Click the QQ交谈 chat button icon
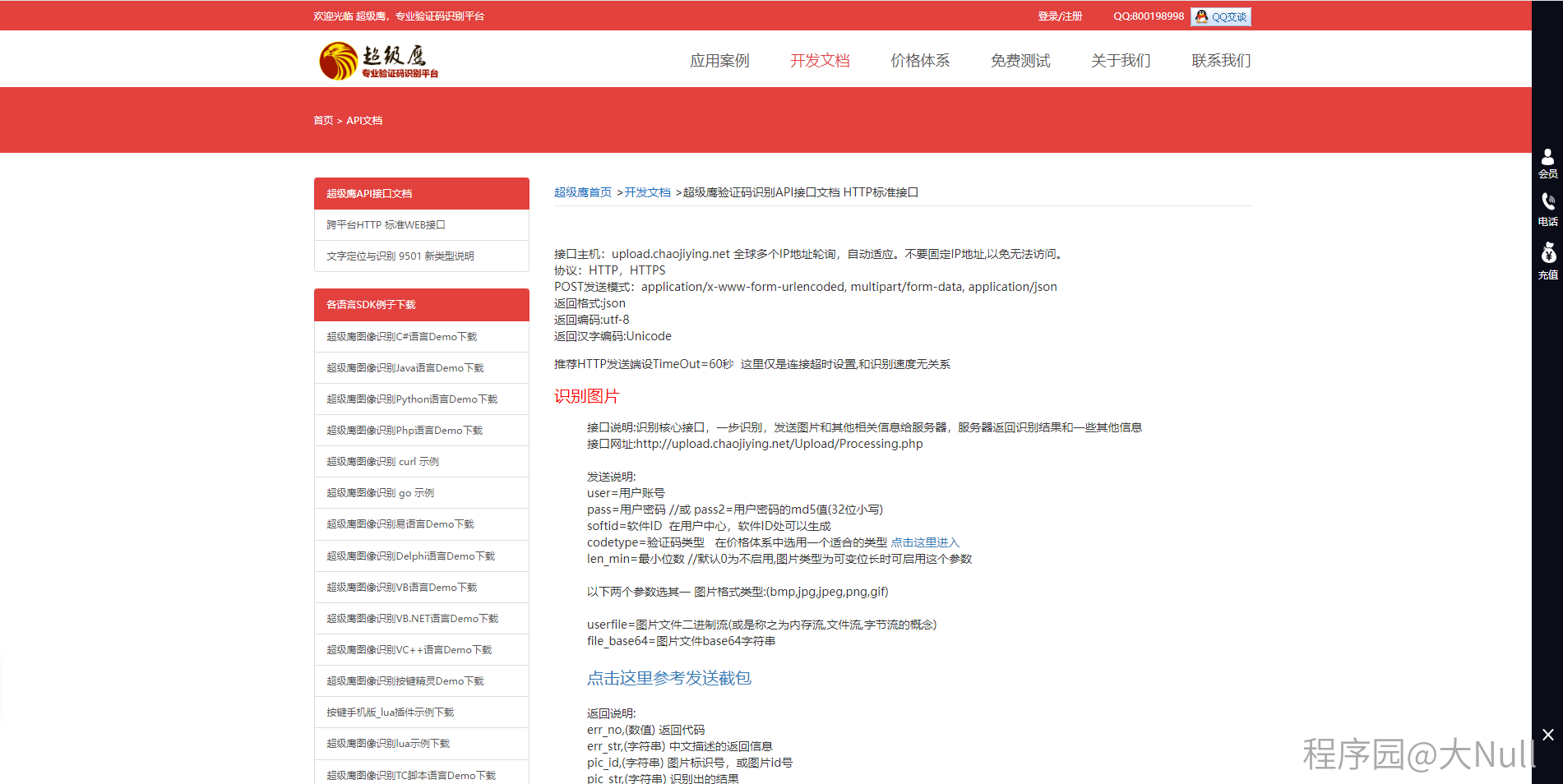This screenshot has width=1563, height=784. (1221, 16)
